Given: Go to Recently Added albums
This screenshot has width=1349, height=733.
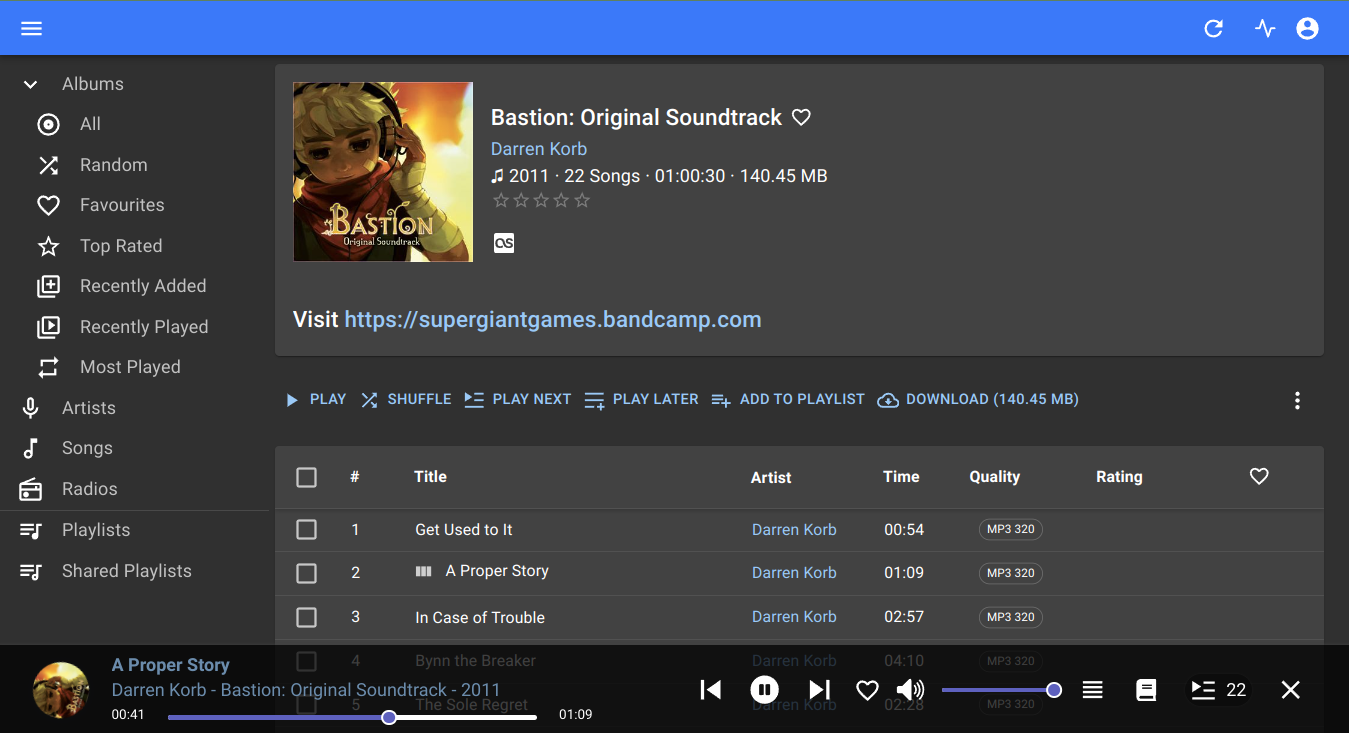Looking at the screenshot, I should (x=143, y=286).
